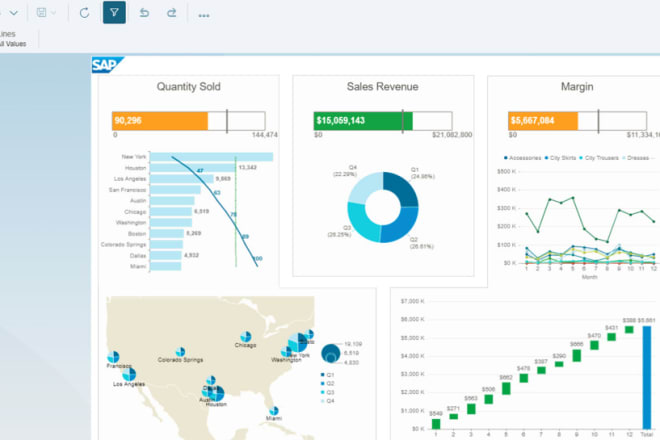660x440 pixels.
Task: Click the Q2 map legend entry
Action: click(327, 384)
